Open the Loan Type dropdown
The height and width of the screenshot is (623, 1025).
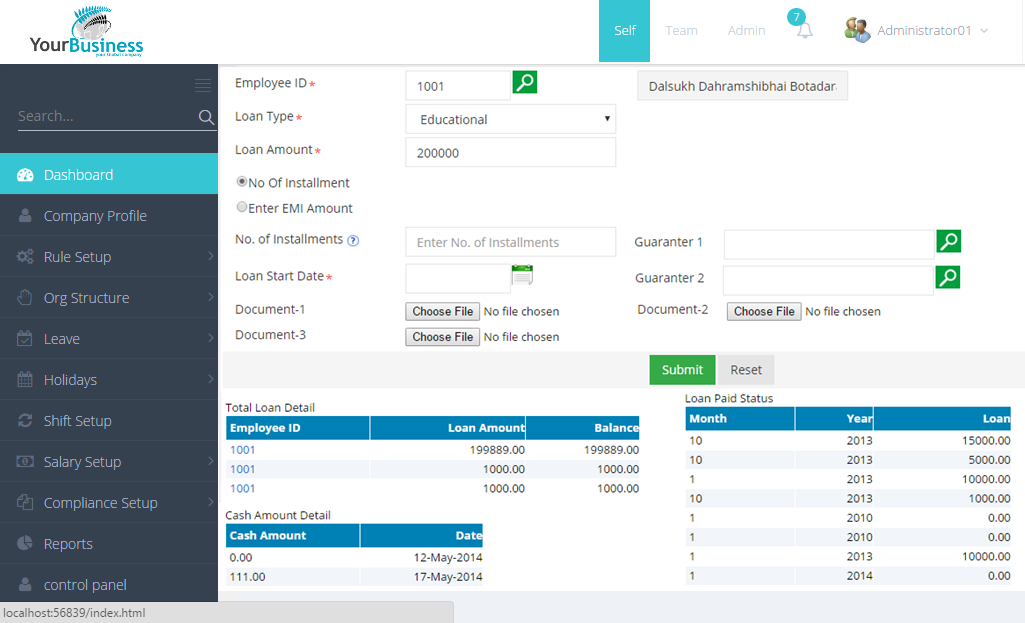510,119
